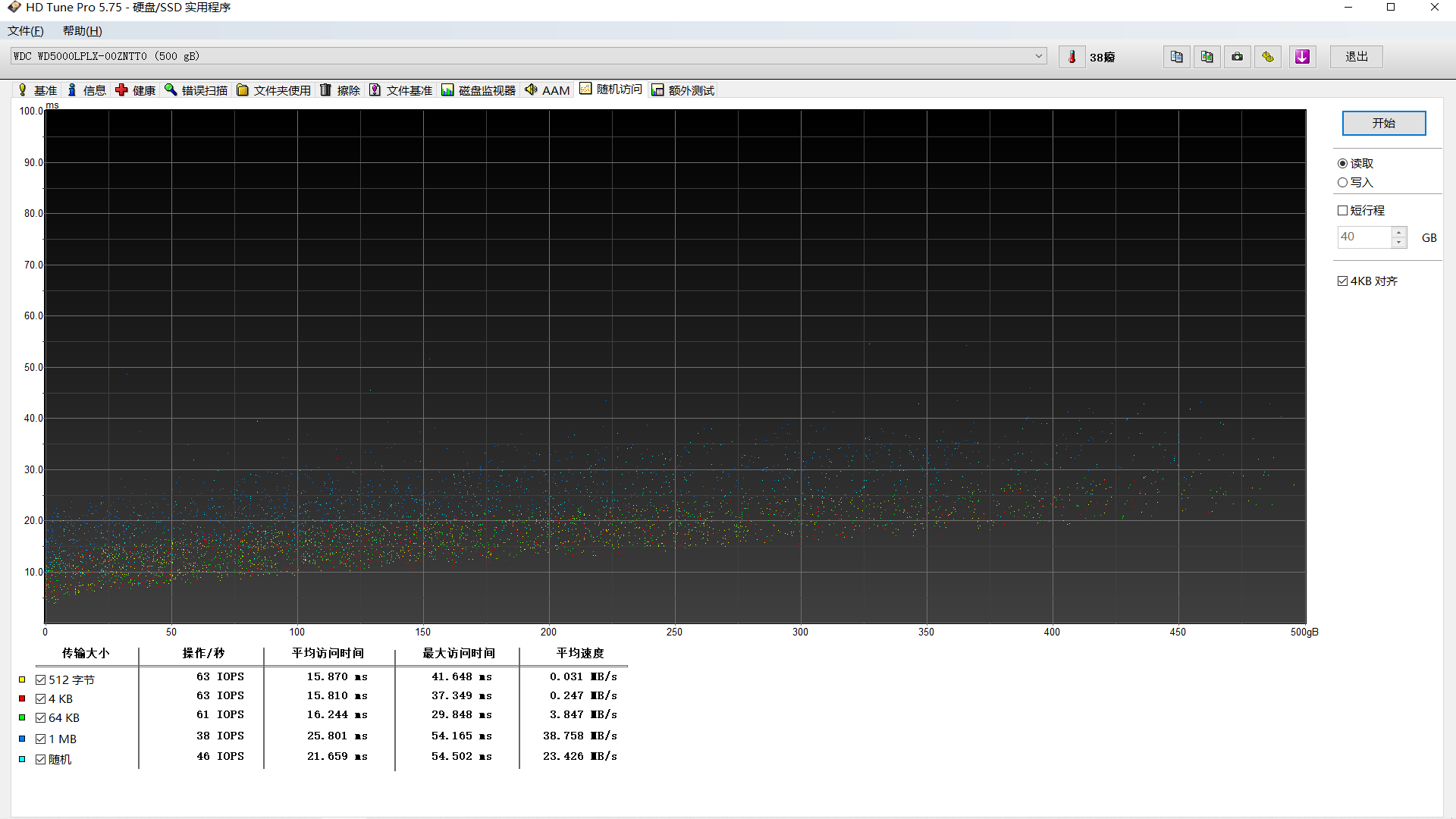The height and width of the screenshot is (819, 1456).
Task: Copy results text to clipboard icon
Action: (x=1176, y=57)
